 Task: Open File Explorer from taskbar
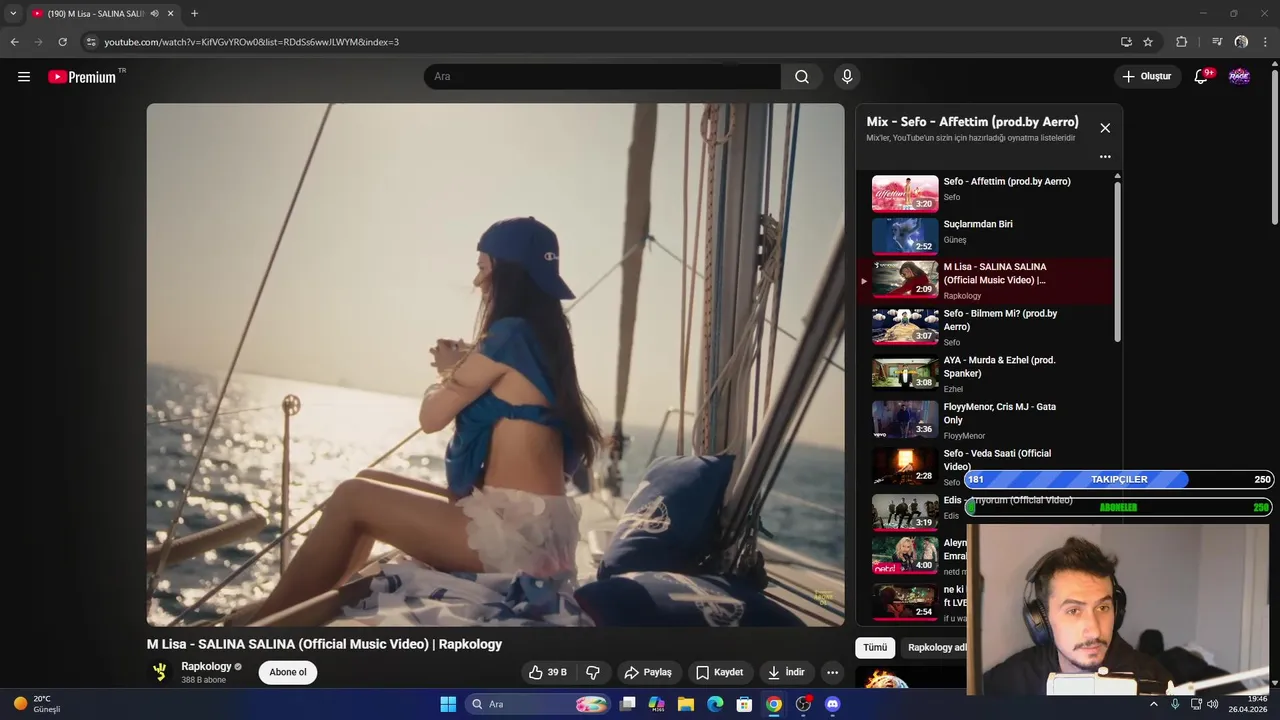click(x=686, y=704)
